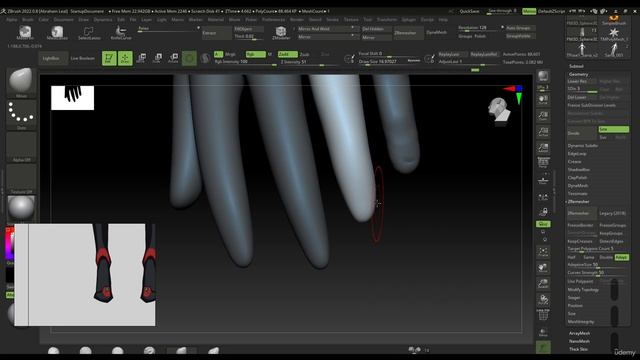Viewport: 640px width, 360px height.
Task: Toggle the Gizmo 3D circular button
Action: [189, 58]
